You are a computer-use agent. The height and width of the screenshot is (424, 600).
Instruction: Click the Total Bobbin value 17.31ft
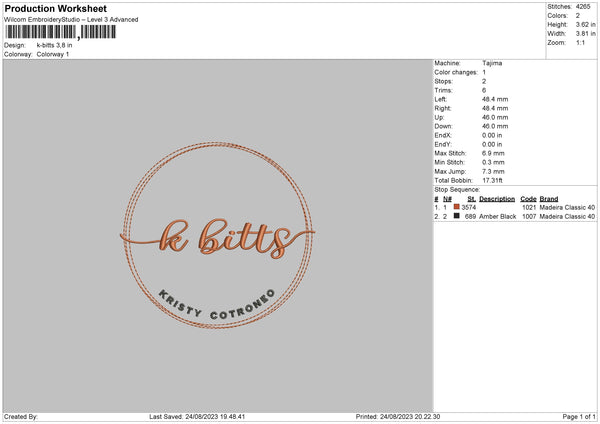[492, 180]
